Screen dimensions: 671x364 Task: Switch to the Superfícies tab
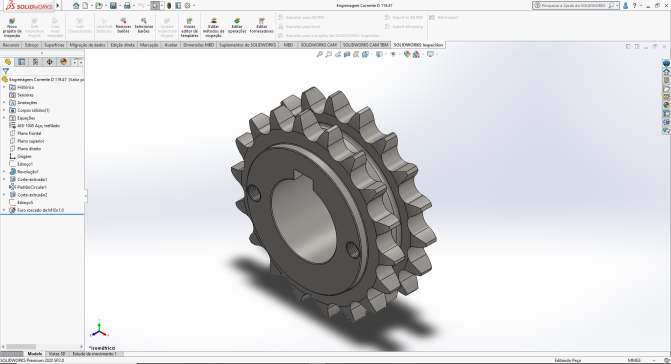coord(54,45)
